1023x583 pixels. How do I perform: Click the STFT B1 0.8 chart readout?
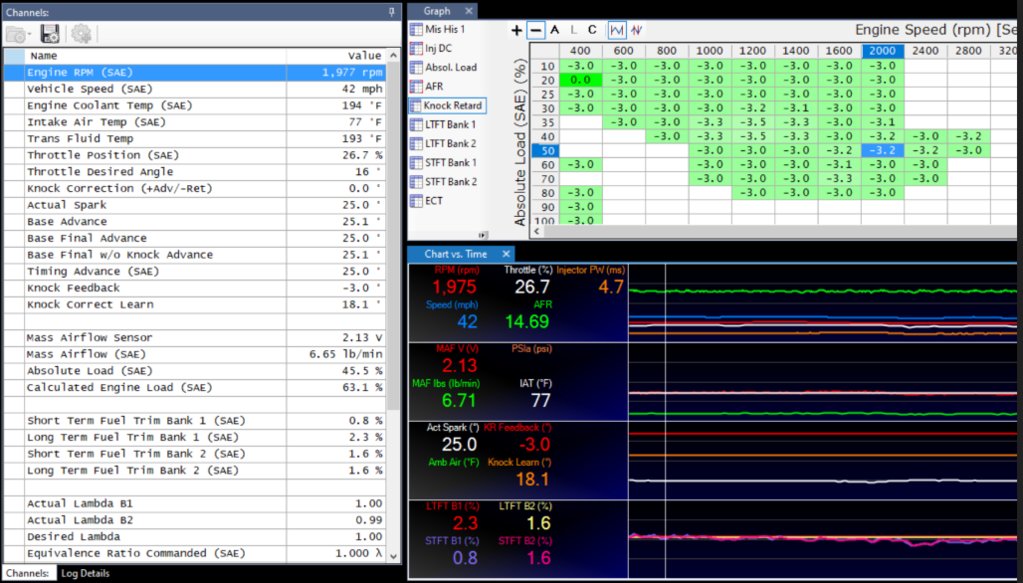(x=465, y=558)
